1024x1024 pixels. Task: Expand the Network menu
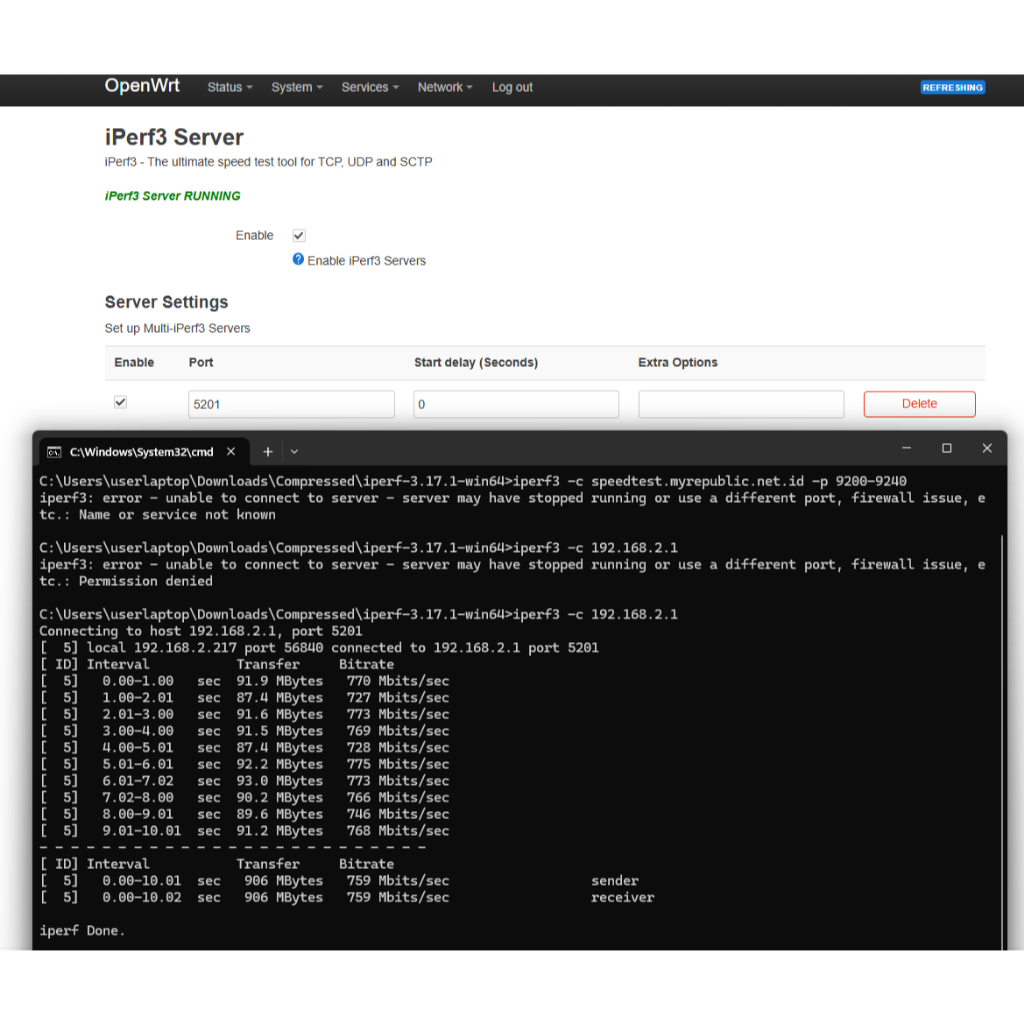[444, 88]
